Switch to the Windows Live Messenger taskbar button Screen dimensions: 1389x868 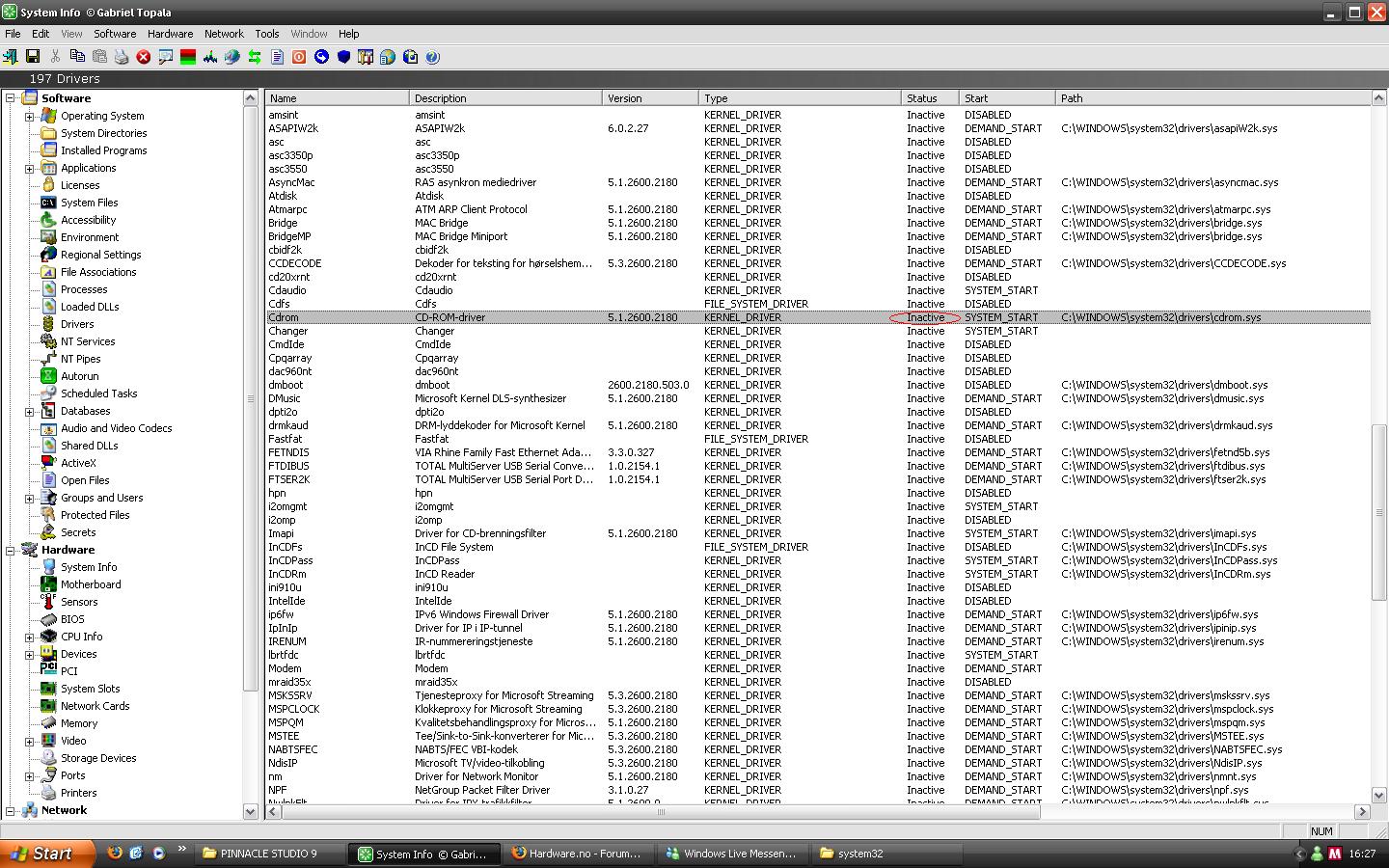(x=733, y=854)
